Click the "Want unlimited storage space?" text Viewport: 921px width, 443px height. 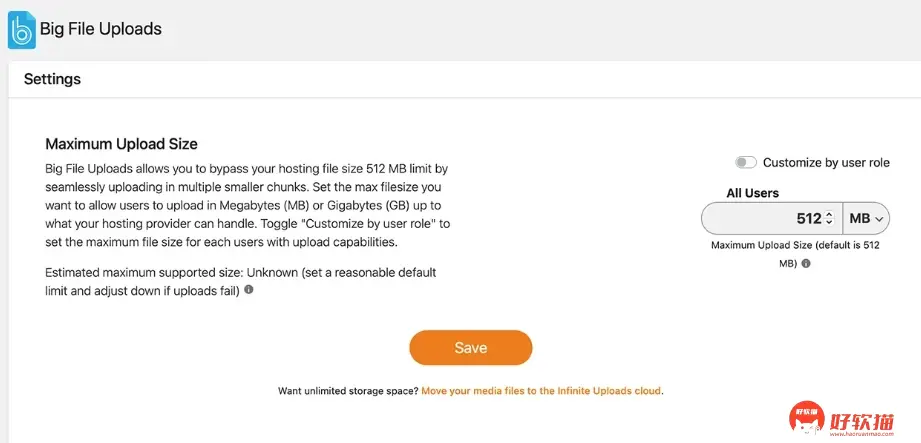click(347, 391)
